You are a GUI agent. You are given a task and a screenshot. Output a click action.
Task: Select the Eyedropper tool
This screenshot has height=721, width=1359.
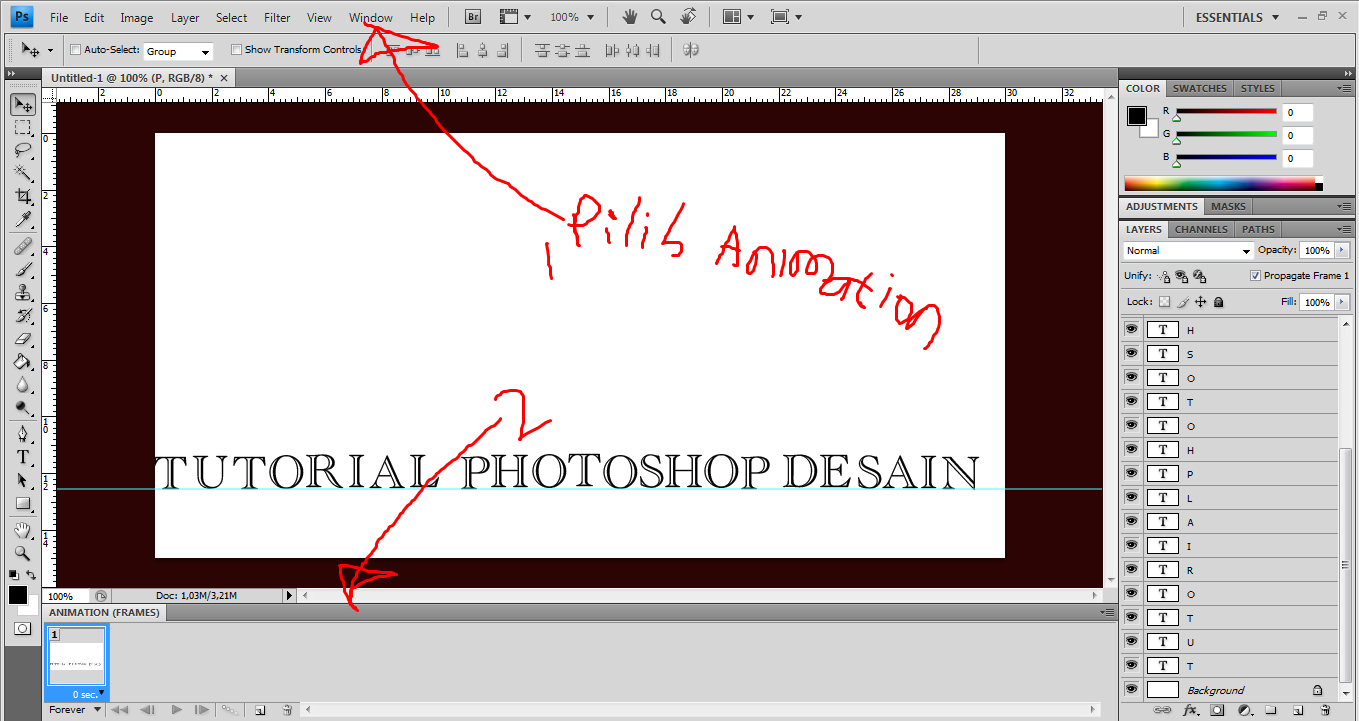tap(23, 219)
